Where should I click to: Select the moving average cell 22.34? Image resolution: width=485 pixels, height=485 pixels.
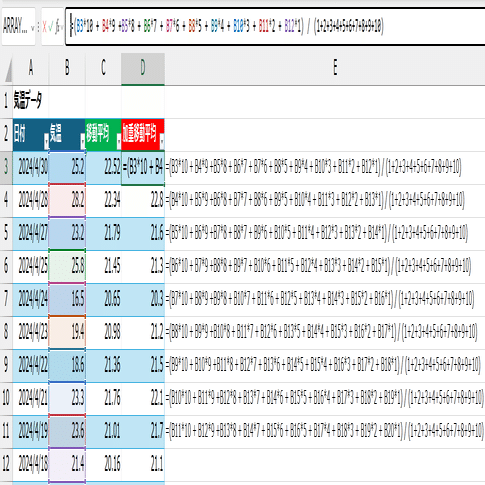pos(103,200)
